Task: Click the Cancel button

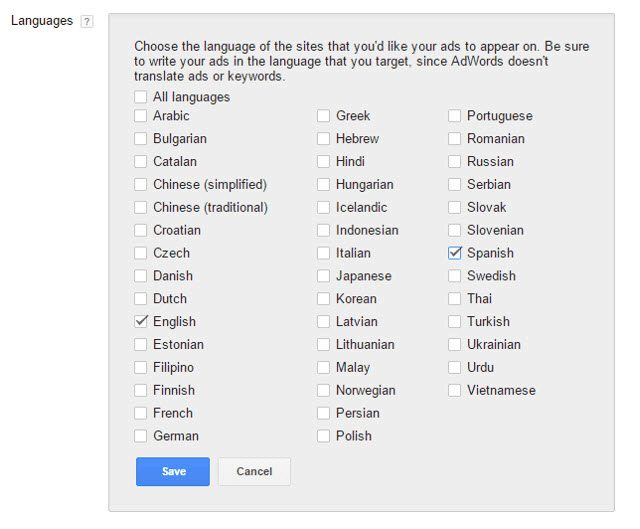Action: (x=254, y=471)
